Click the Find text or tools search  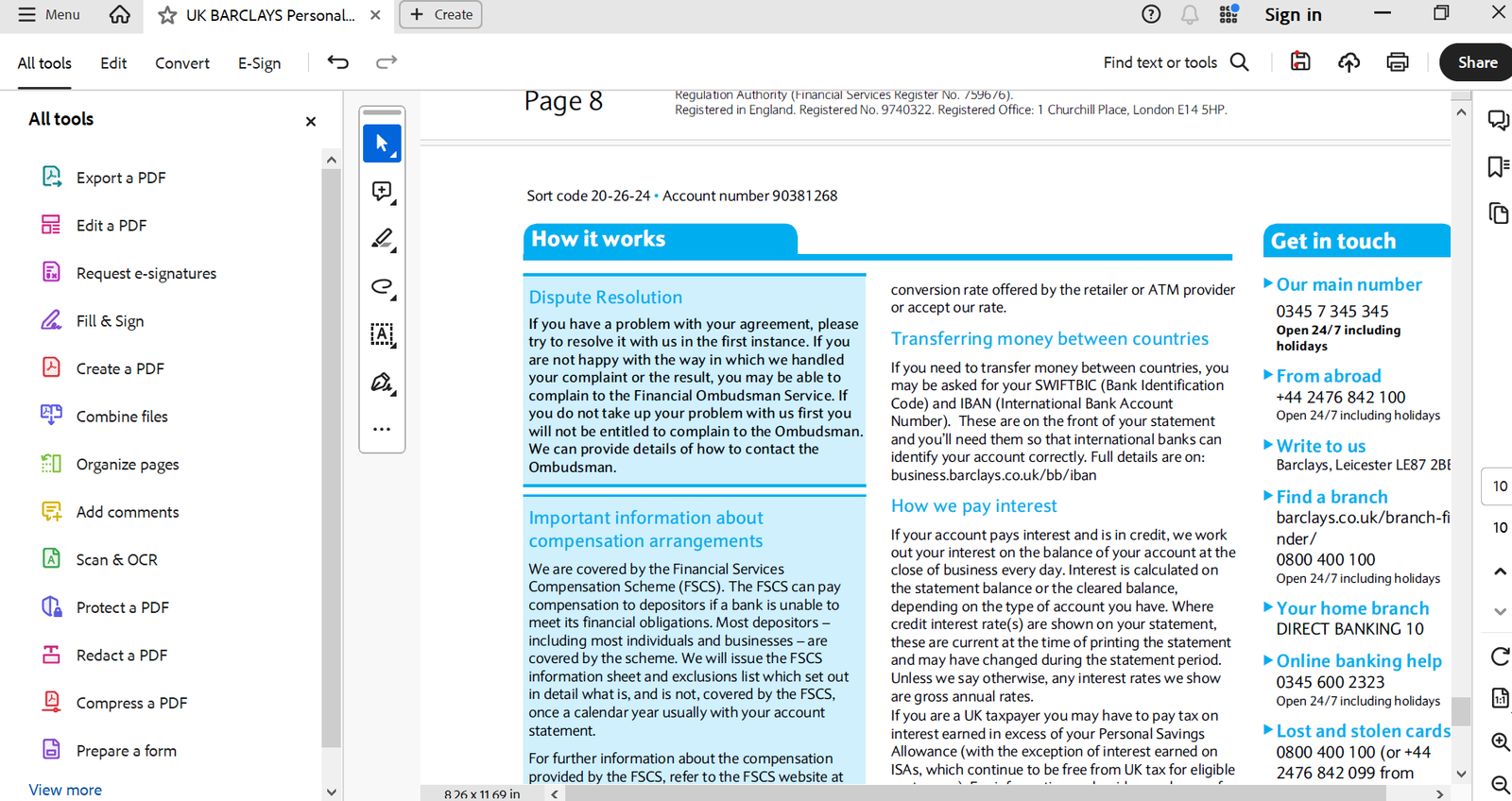pyautogui.click(x=1176, y=62)
